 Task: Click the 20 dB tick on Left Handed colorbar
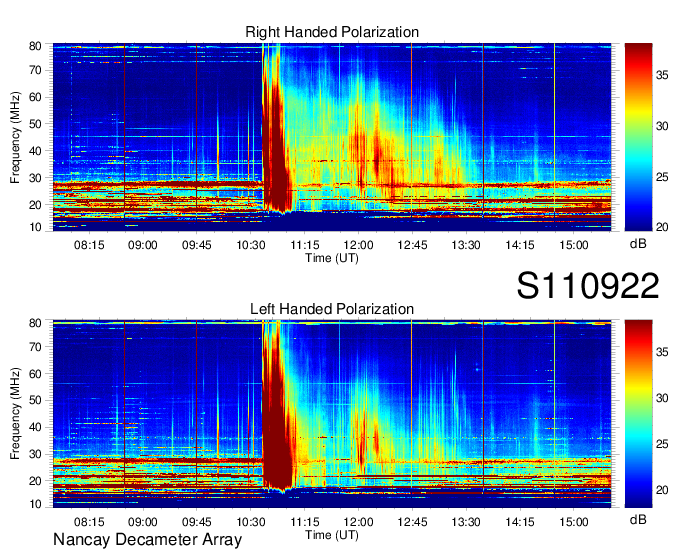pyautogui.click(x=662, y=490)
